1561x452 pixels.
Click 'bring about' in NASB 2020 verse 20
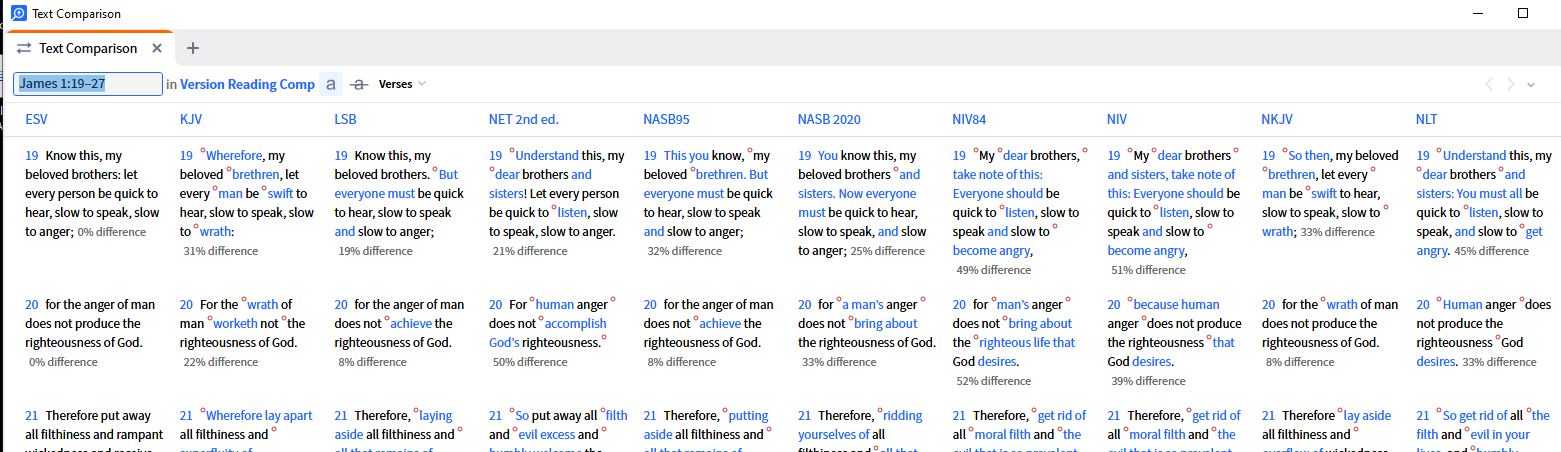887,323
